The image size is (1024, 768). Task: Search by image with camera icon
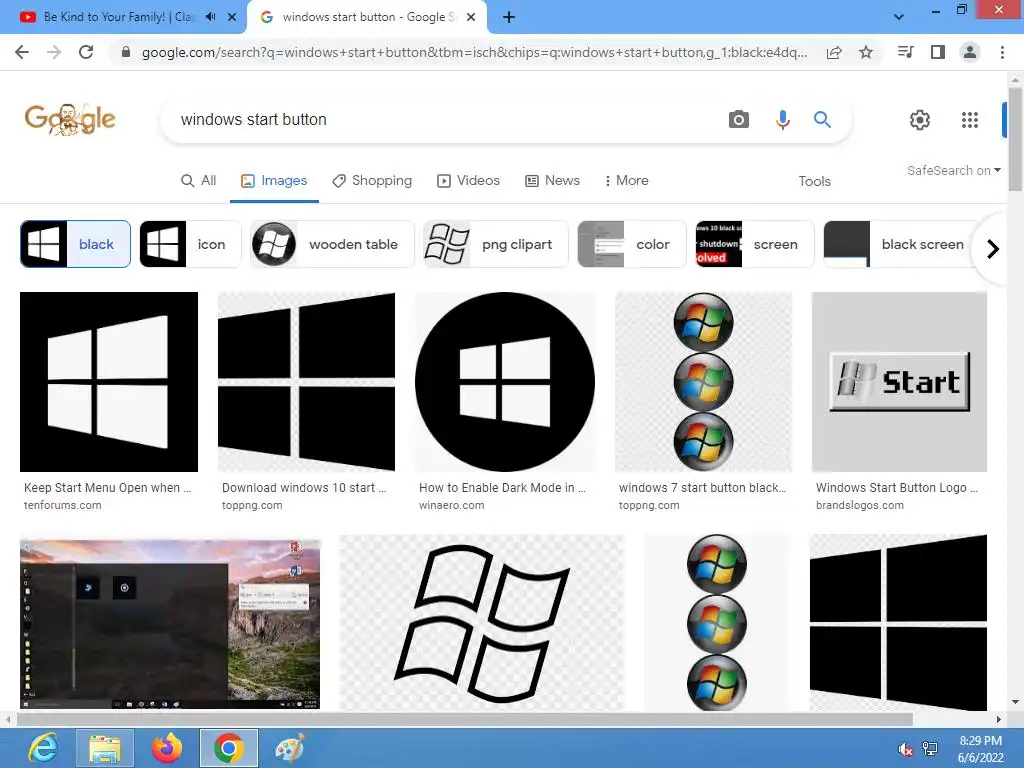click(x=739, y=120)
